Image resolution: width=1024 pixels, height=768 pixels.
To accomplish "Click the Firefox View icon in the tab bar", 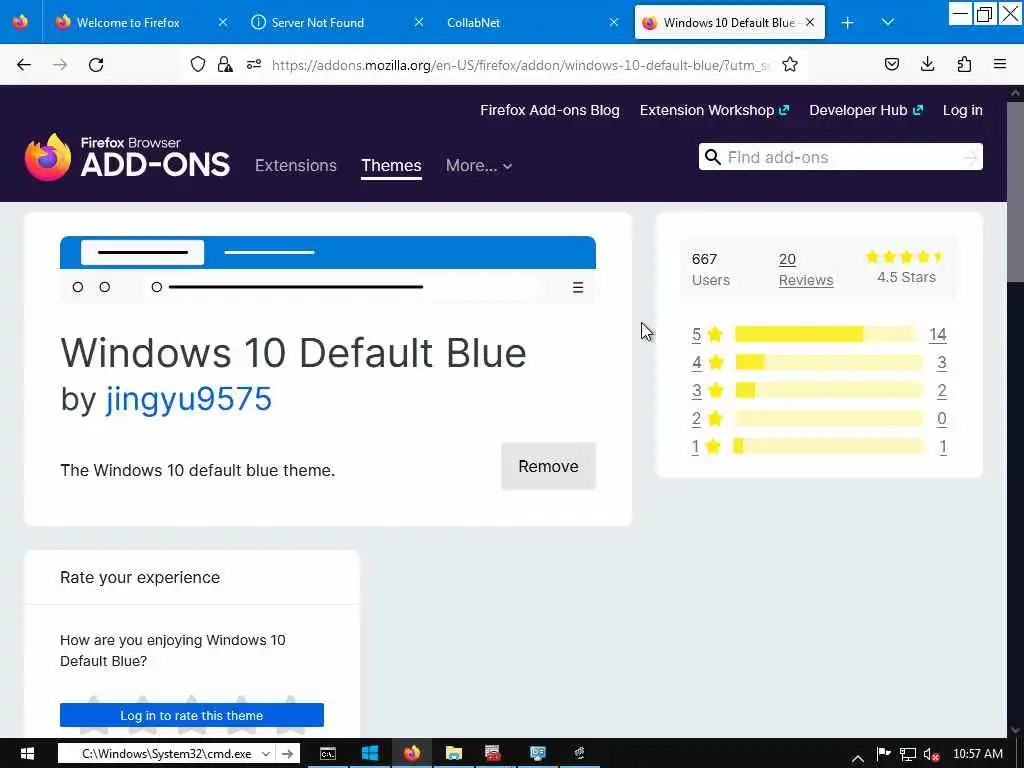I will [20, 22].
